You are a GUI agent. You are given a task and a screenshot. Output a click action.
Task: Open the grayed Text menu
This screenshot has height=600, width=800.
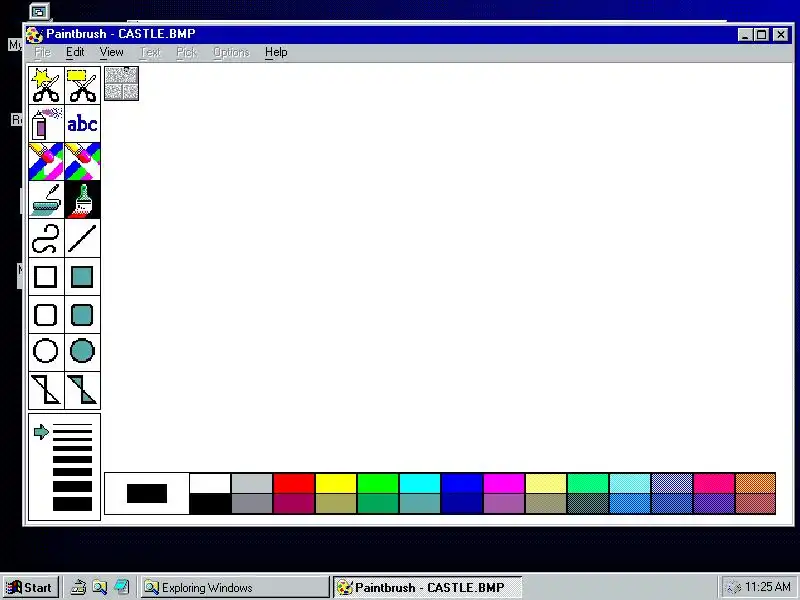150,52
